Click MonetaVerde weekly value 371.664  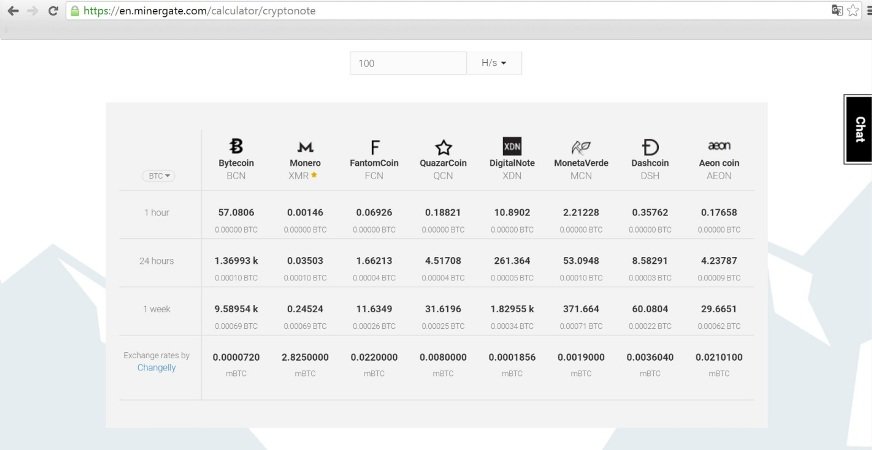(x=581, y=309)
